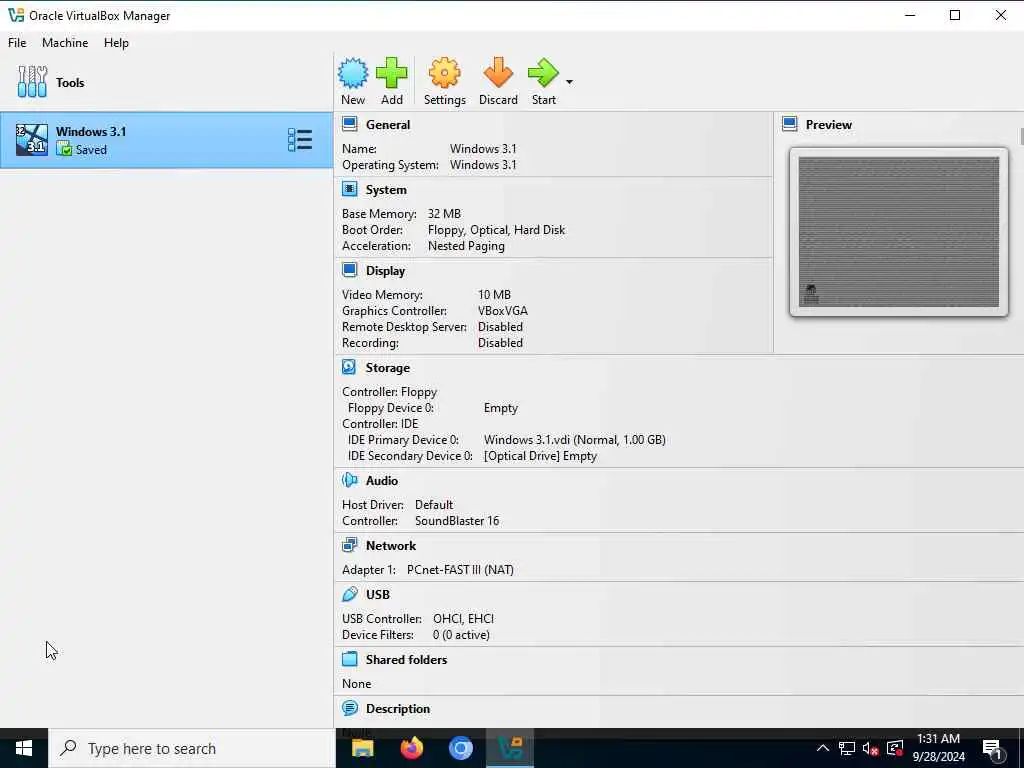The width and height of the screenshot is (1024, 768).
Task: Open File Explorer from the taskbar
Action: click(362, 748)
